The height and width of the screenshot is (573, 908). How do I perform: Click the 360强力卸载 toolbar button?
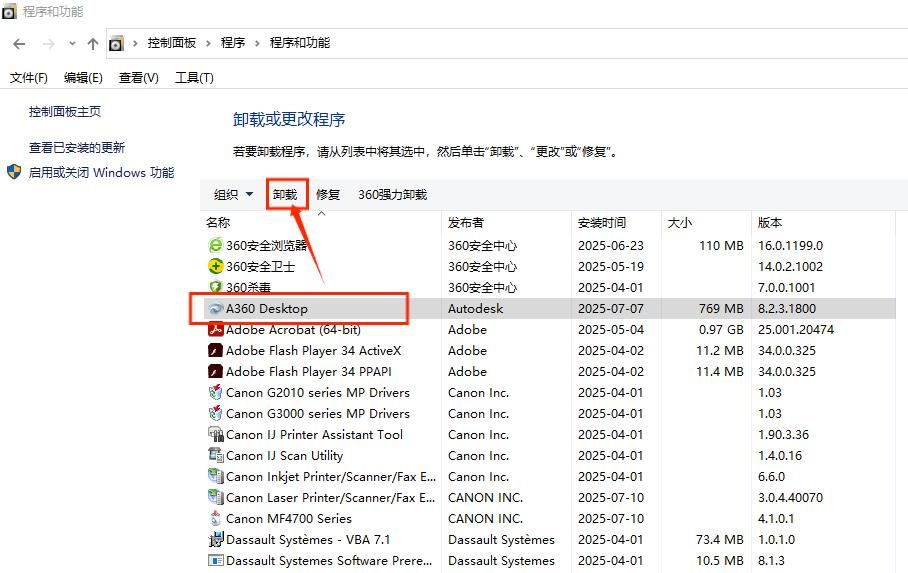pyautogui.click(x=393, y=195)
